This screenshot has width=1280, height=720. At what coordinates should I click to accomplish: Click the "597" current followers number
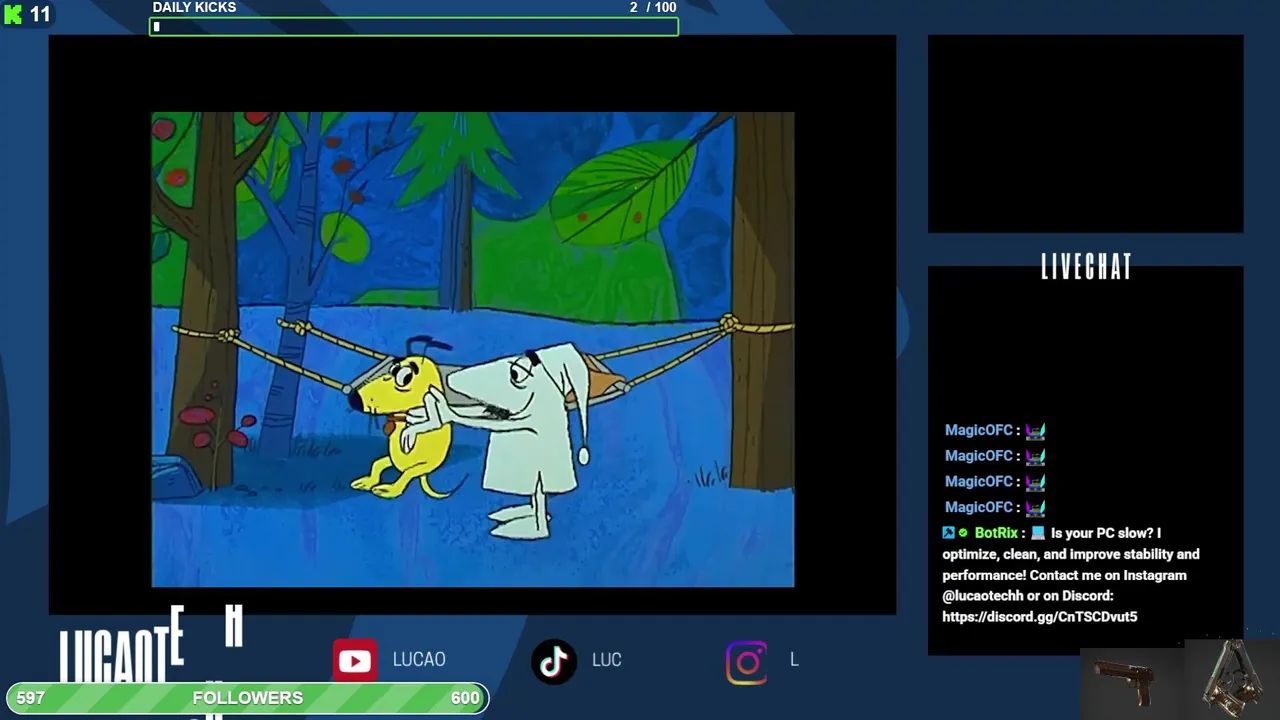(31, 698)
